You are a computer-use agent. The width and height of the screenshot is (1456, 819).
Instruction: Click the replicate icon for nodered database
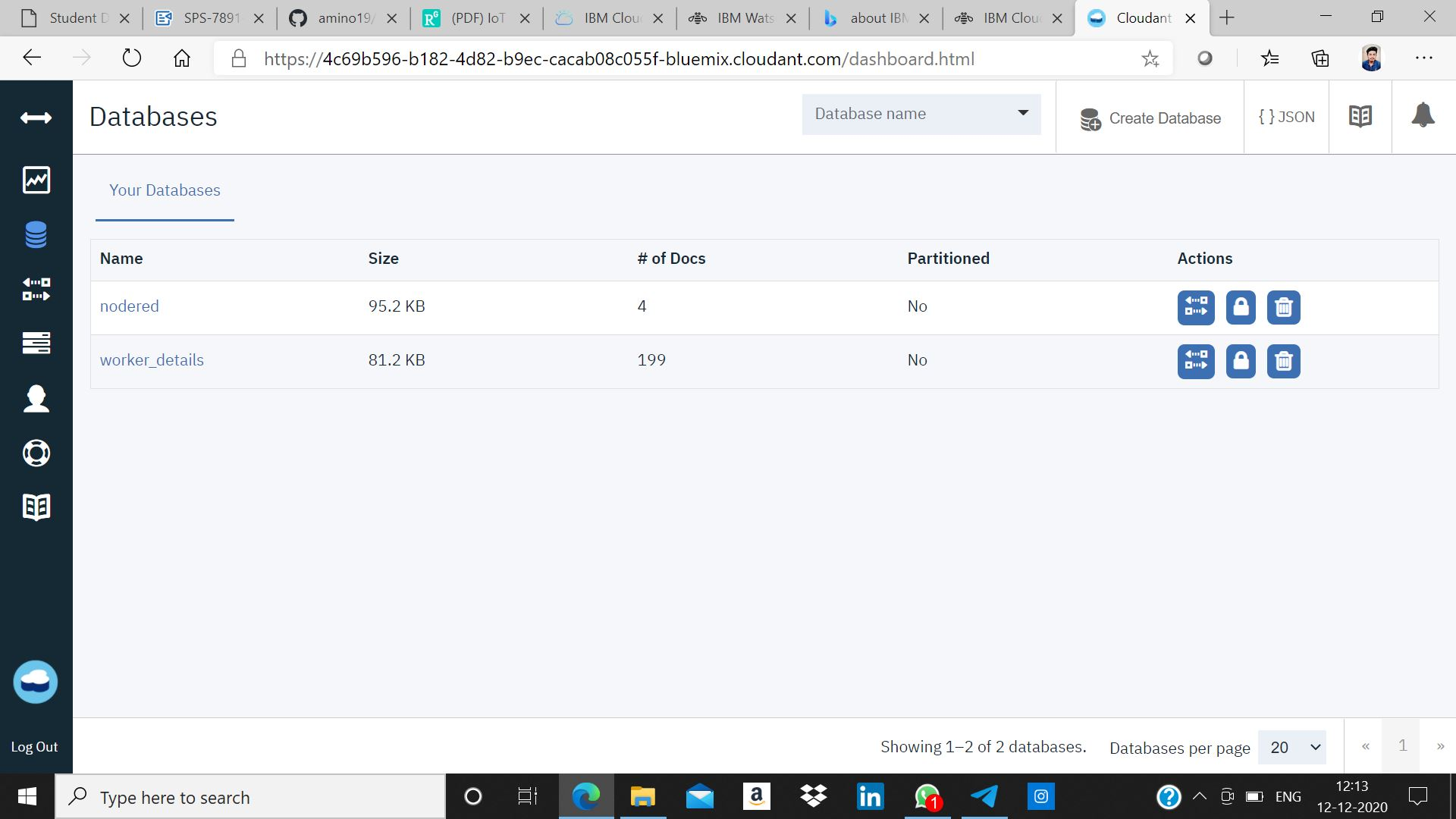pos(1196,307)
